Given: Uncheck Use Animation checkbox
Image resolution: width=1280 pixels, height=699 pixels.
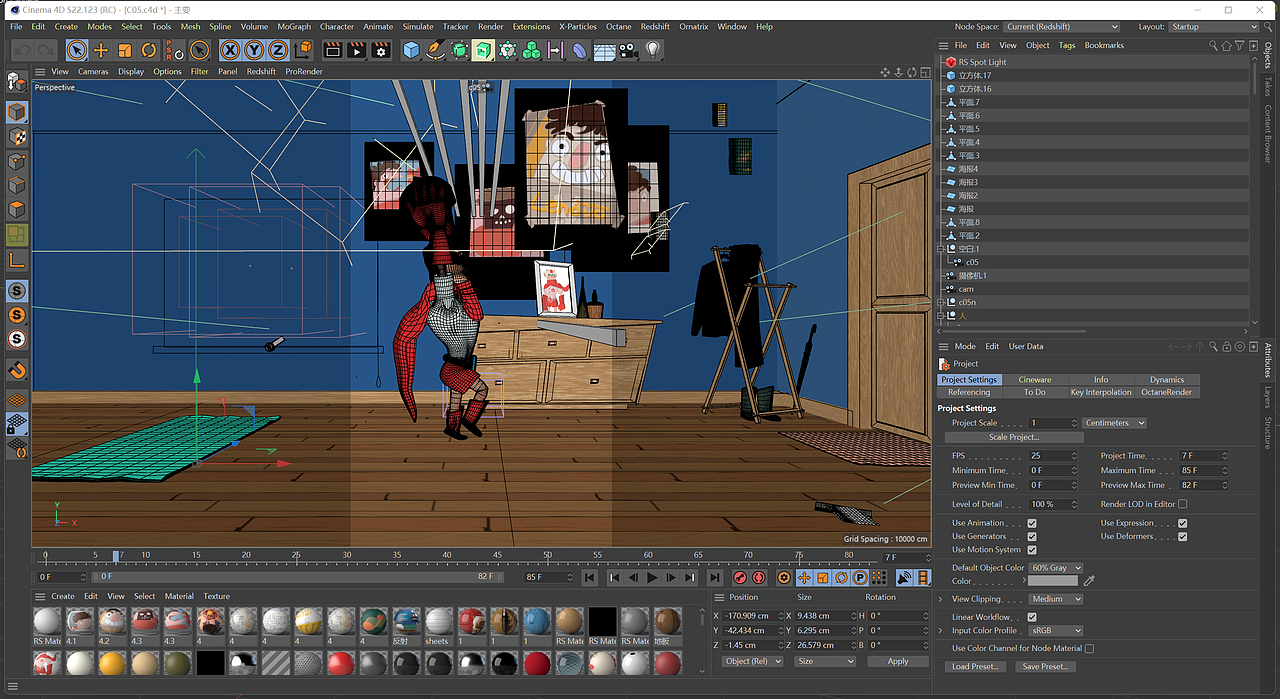Looking at the screenshot, I should (x=1032, y=523).
